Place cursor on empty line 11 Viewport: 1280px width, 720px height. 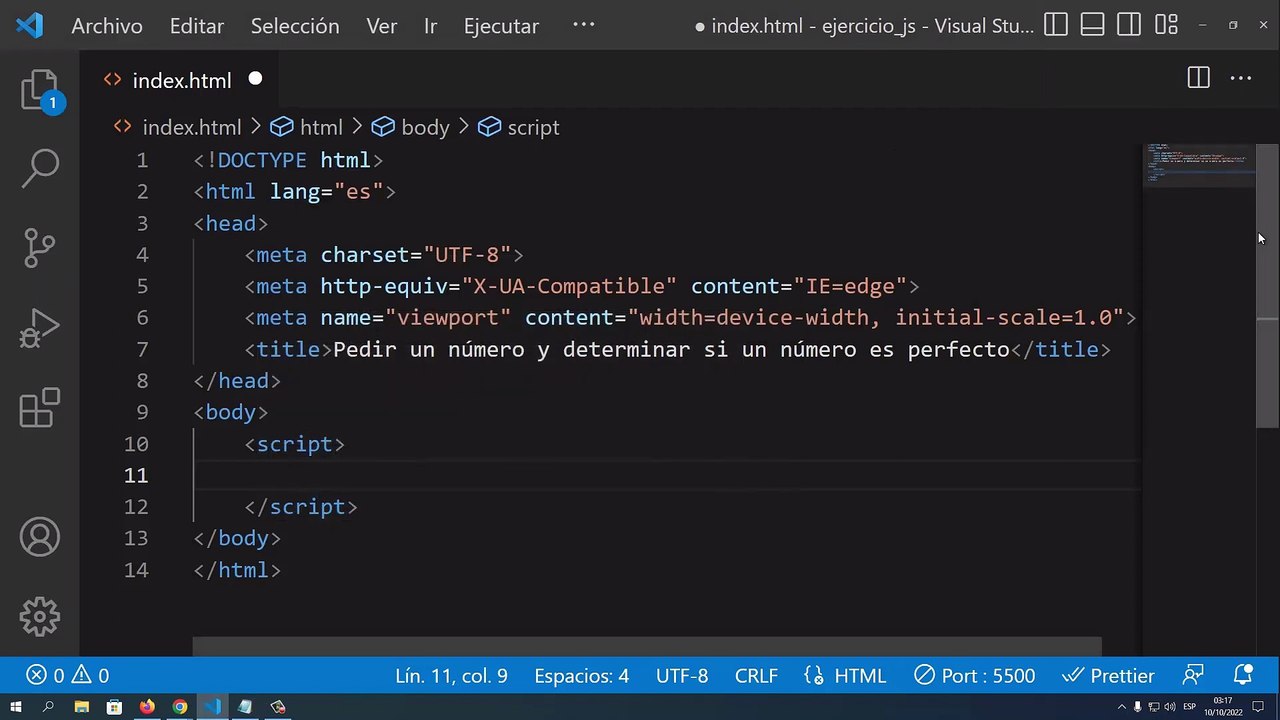[666, 475]
